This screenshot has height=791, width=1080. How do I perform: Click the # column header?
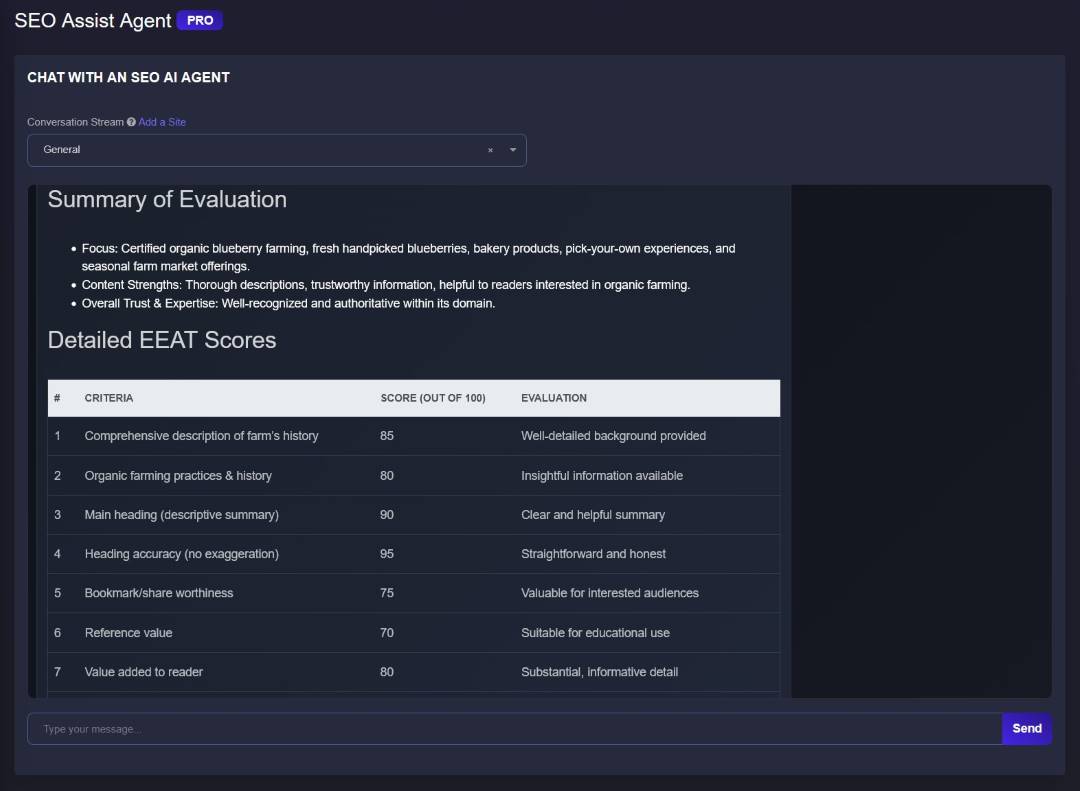tap(57, 398)
